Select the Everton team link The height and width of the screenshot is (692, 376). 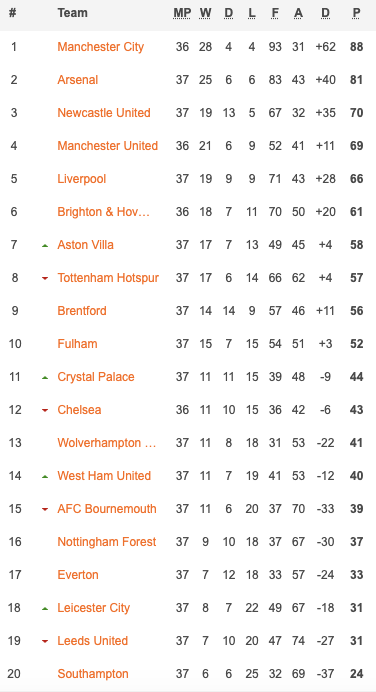(x=78, y=575)
